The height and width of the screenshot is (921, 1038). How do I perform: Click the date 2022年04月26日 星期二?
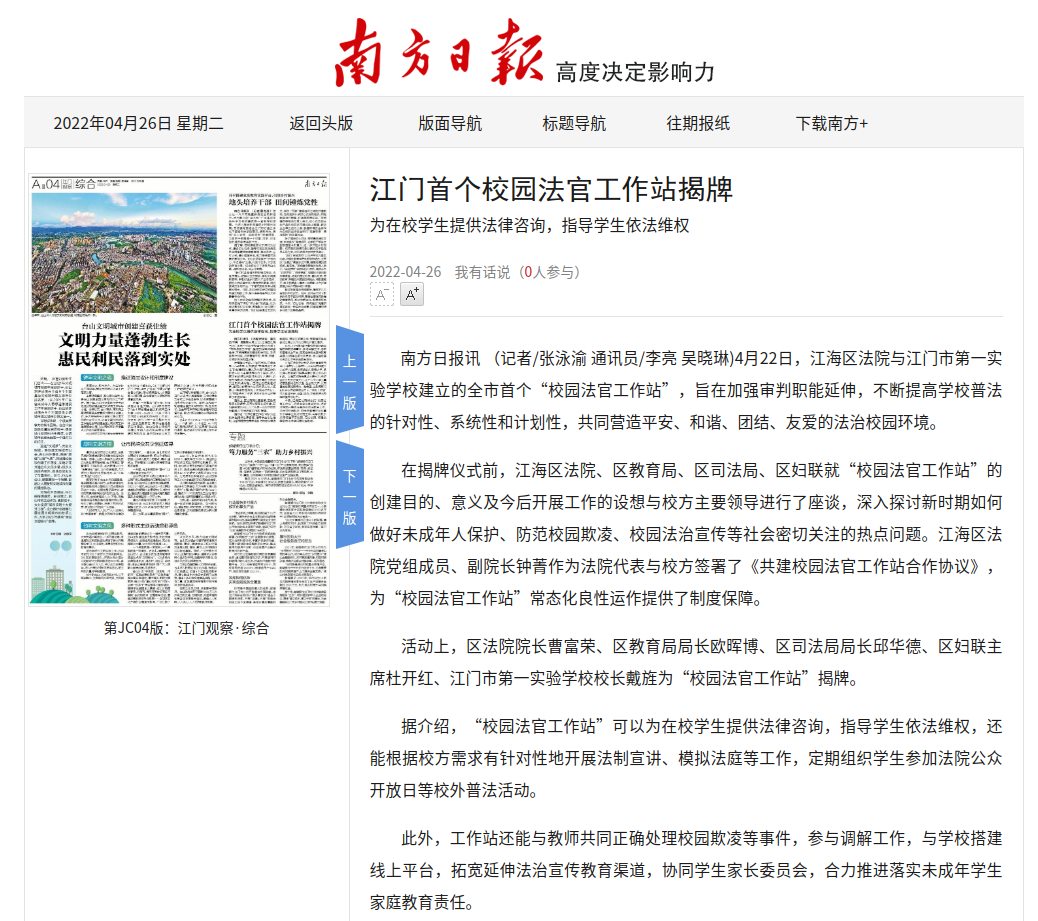pos(138,123)
